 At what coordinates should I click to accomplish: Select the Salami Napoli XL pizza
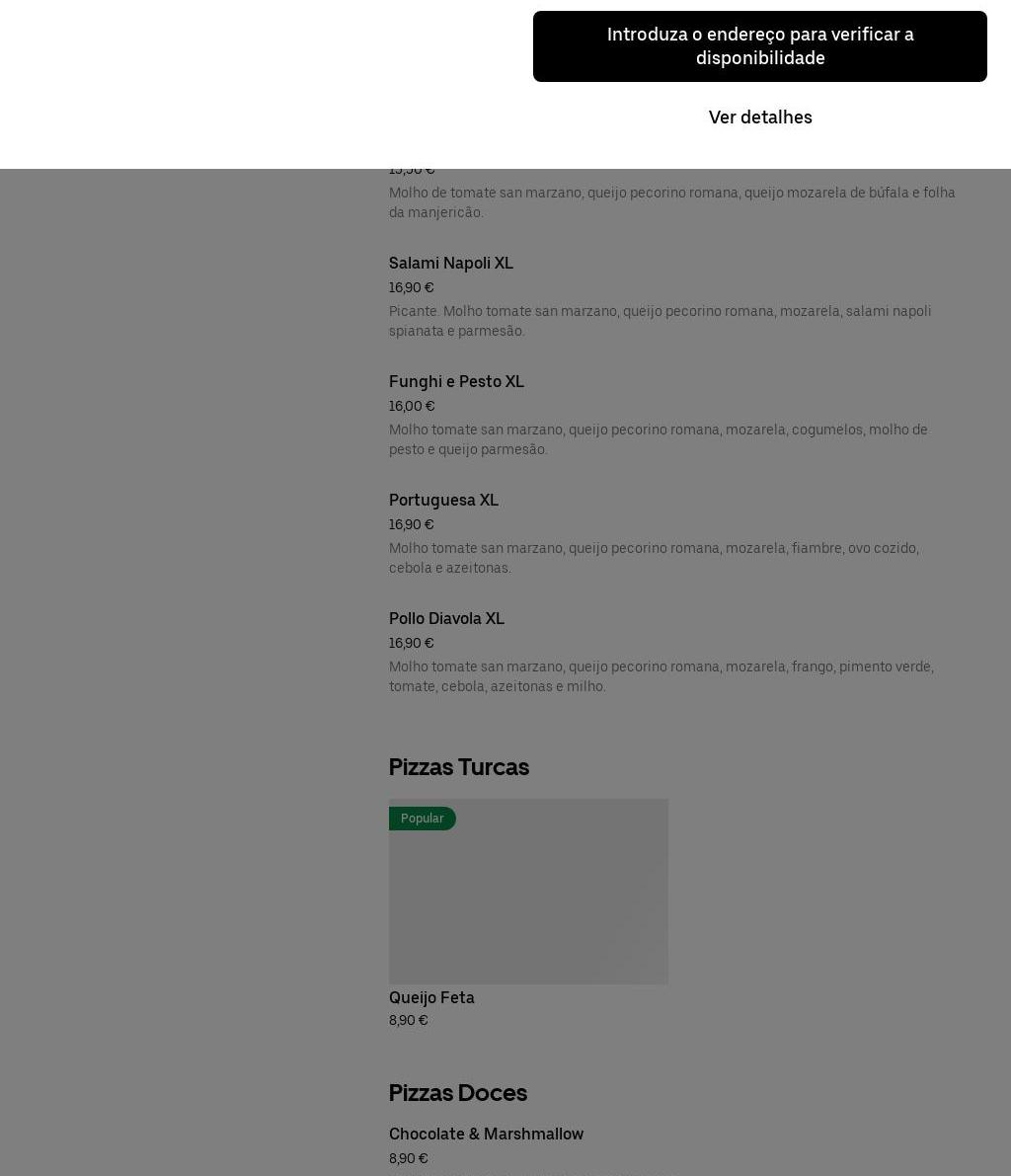pyautogui.click(x=451, y=264)
